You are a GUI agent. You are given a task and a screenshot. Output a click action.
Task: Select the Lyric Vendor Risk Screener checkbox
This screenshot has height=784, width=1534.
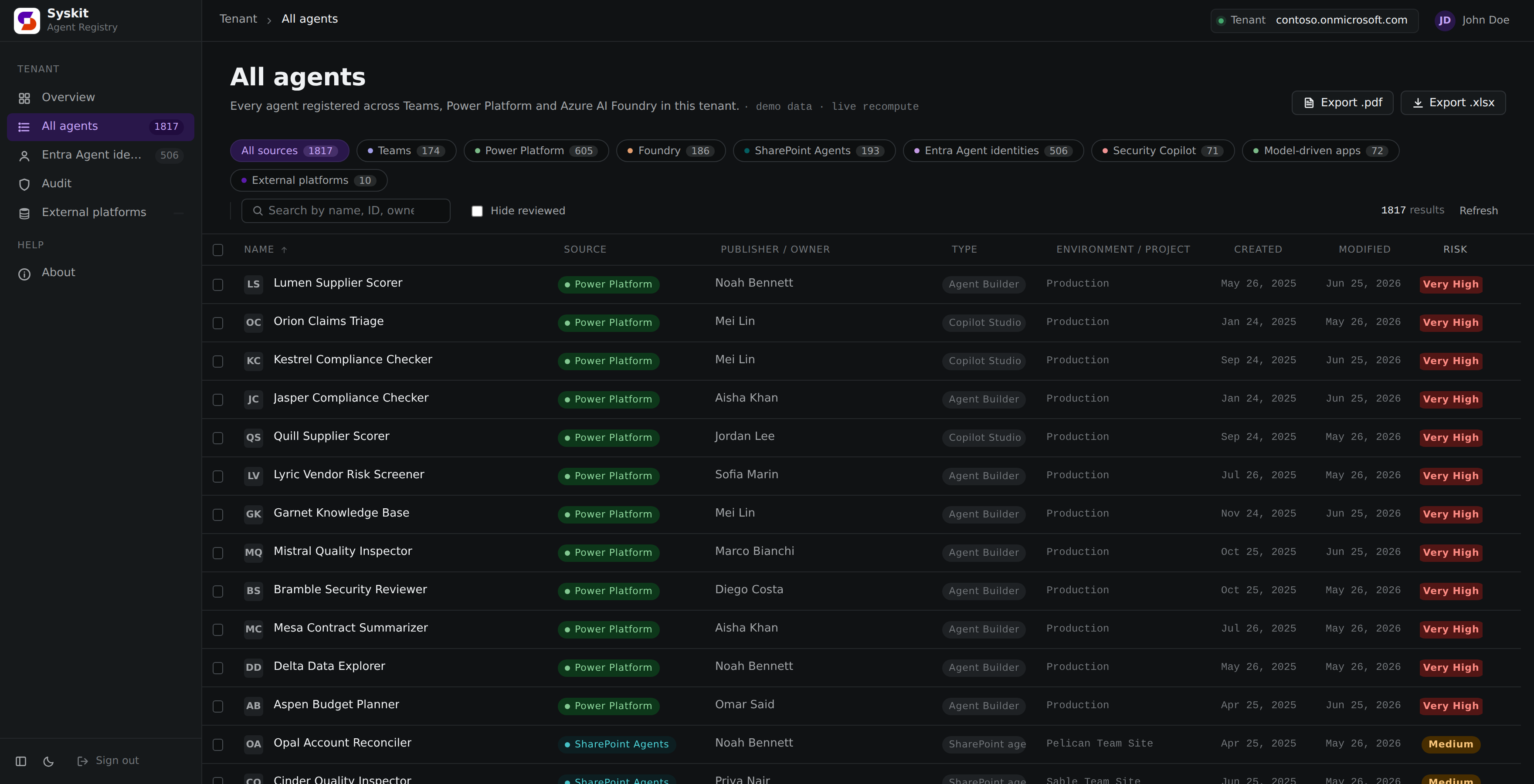(218, 477)
